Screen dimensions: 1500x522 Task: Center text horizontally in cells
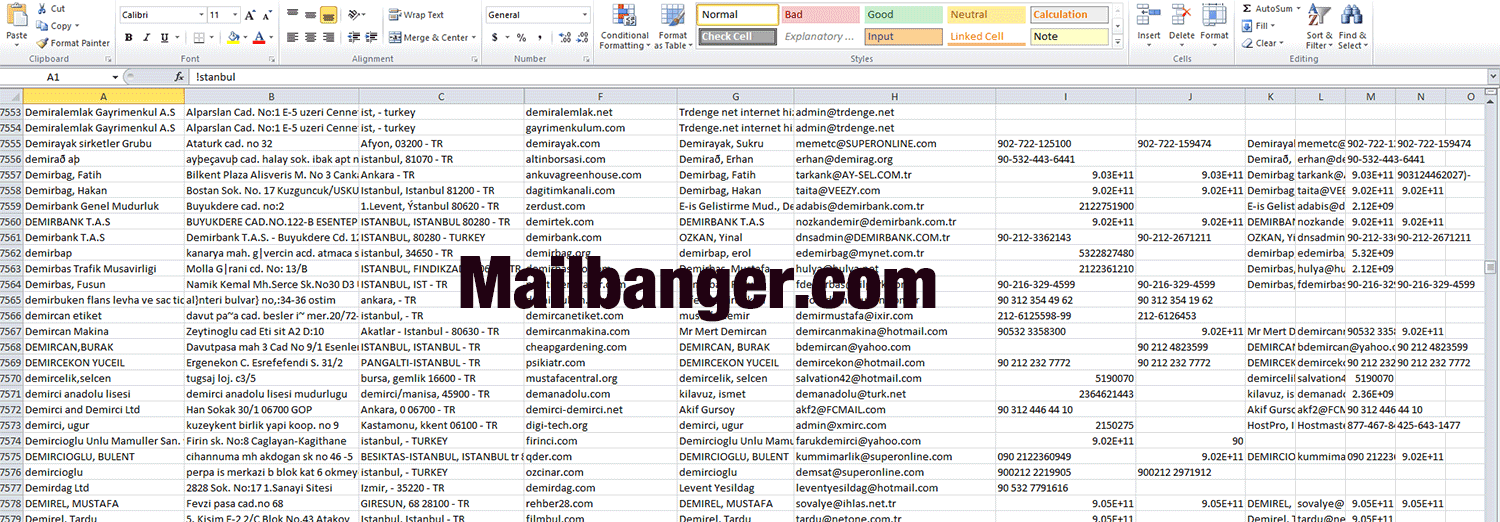pyautogui.click(x=310, y=38)
